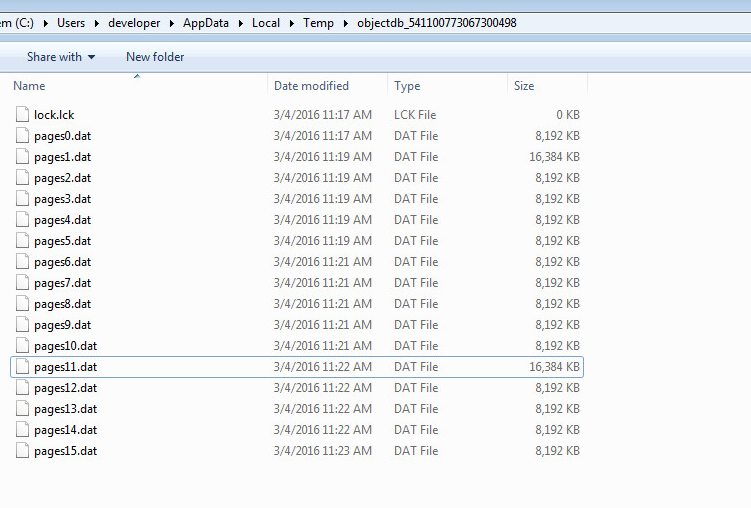
Task: Select the pages14.dat file name
Action: tap(66, 430)
